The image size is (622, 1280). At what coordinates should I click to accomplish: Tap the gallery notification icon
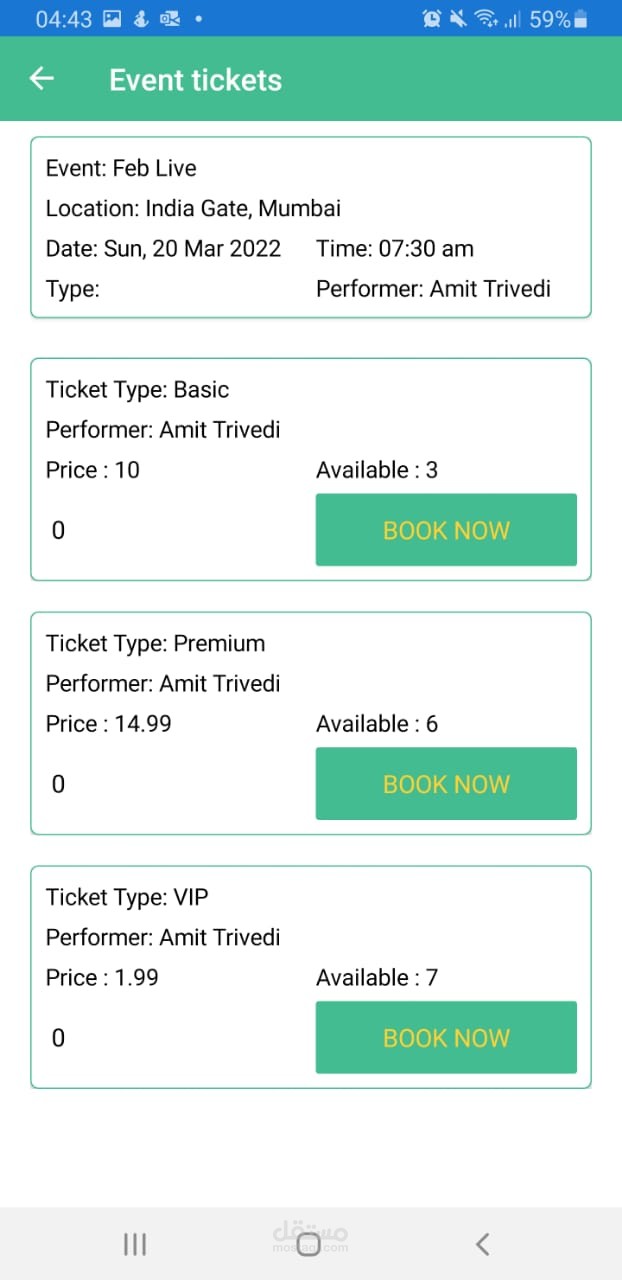click(x=112, y=18)
